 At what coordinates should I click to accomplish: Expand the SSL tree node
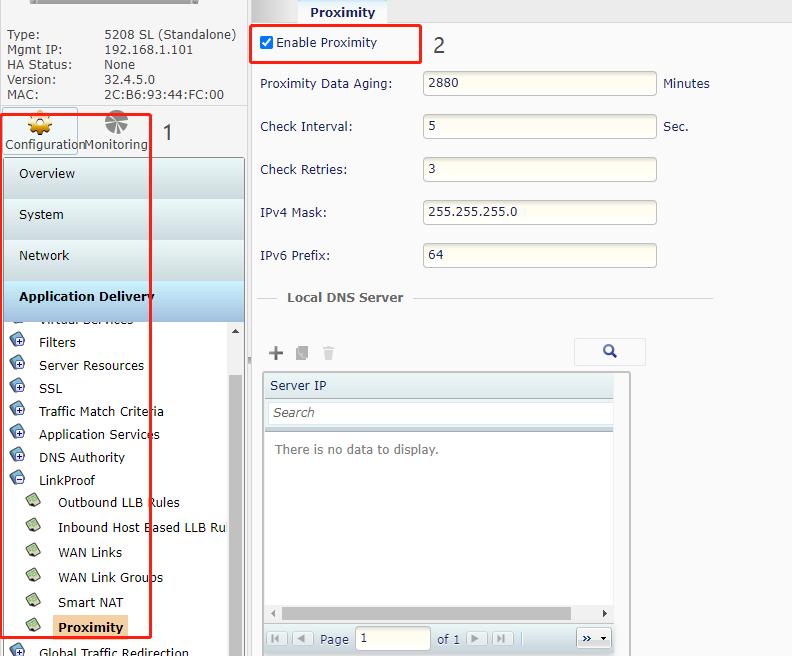click(18, 386)
